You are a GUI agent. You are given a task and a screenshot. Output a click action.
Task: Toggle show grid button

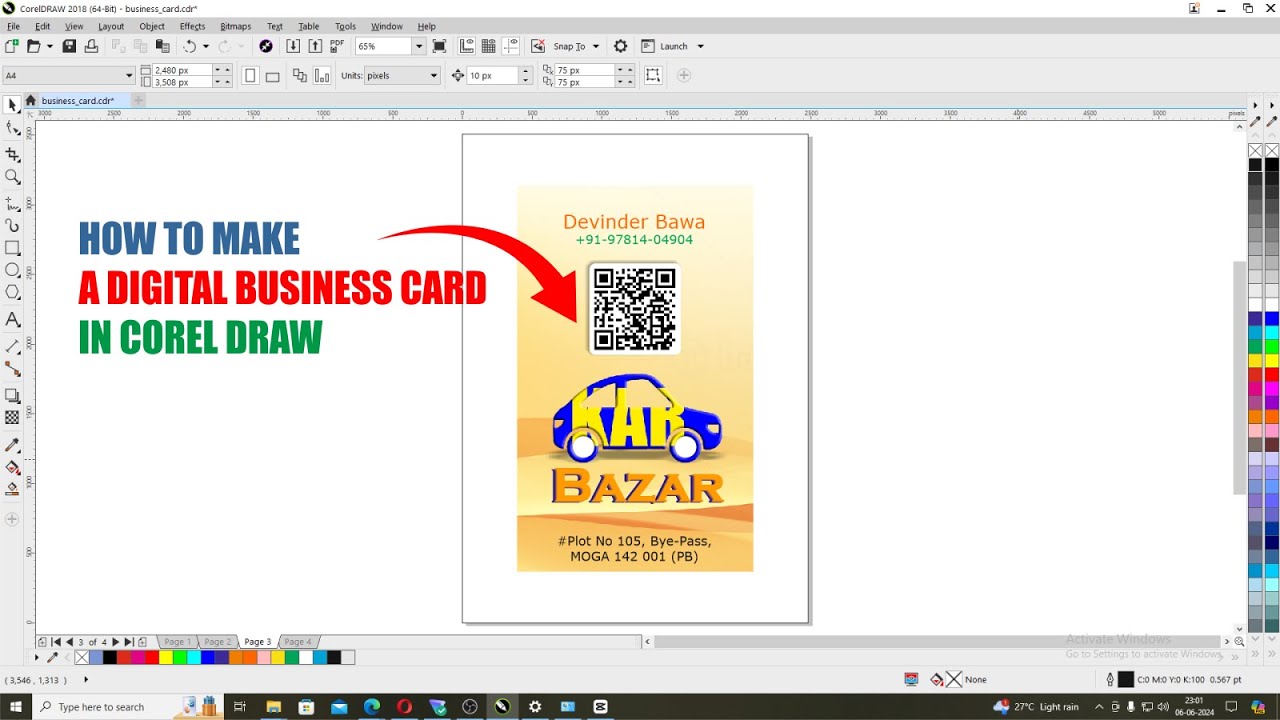489,46
